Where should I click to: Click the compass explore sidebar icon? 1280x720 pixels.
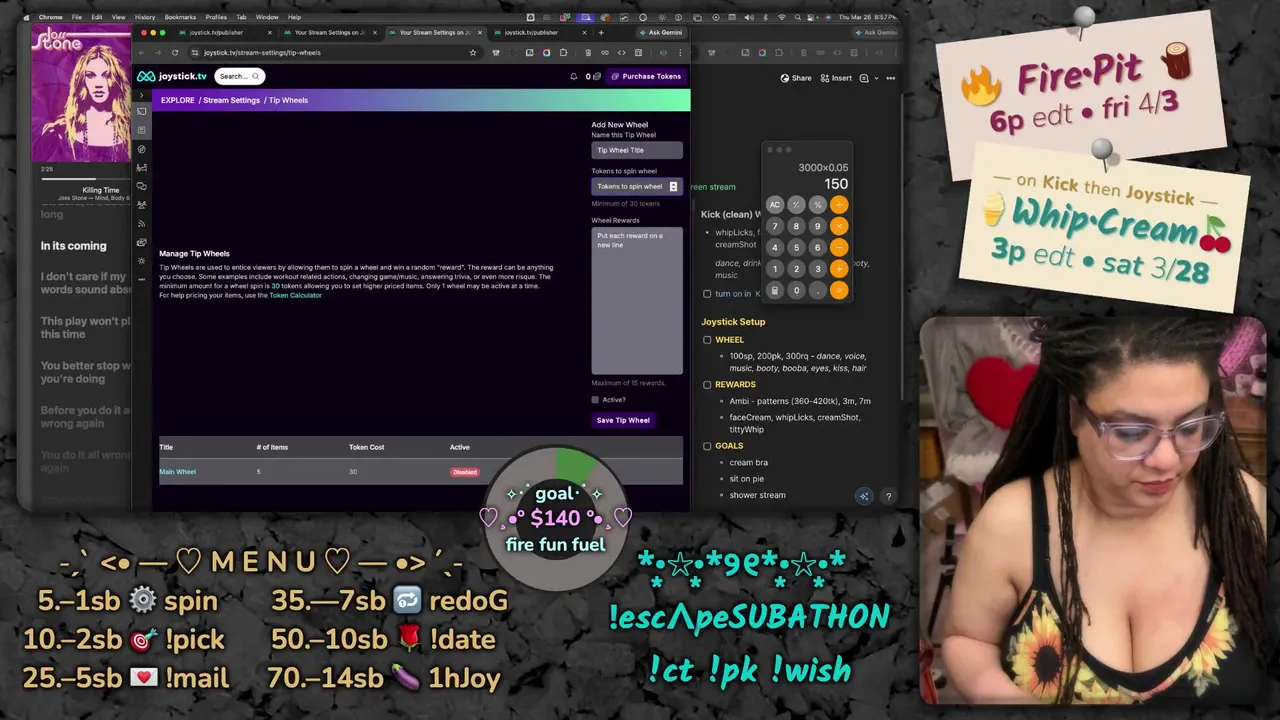141,148
